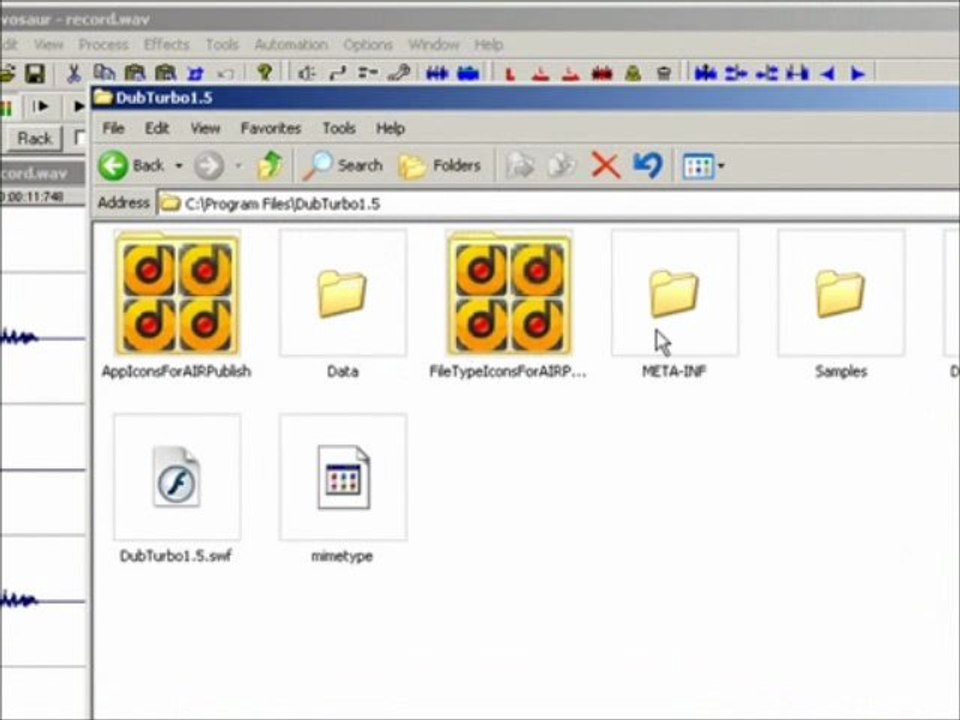This screenshot has width=960, height=720.
Task: Click the trash bin icon in Wavosaur toolbar
Action: coord(663,74)
